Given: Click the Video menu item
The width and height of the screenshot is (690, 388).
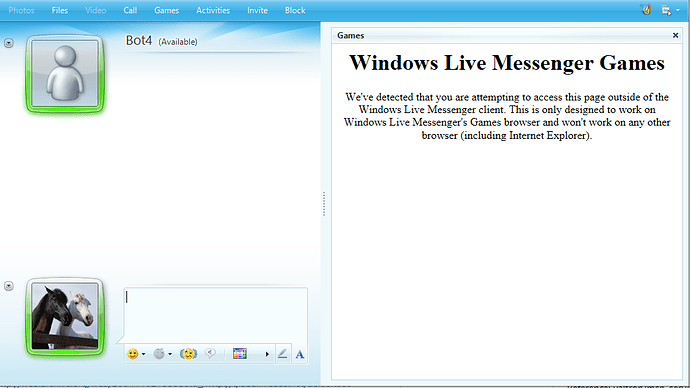Looking at the screenshot, I should [95, 10].
